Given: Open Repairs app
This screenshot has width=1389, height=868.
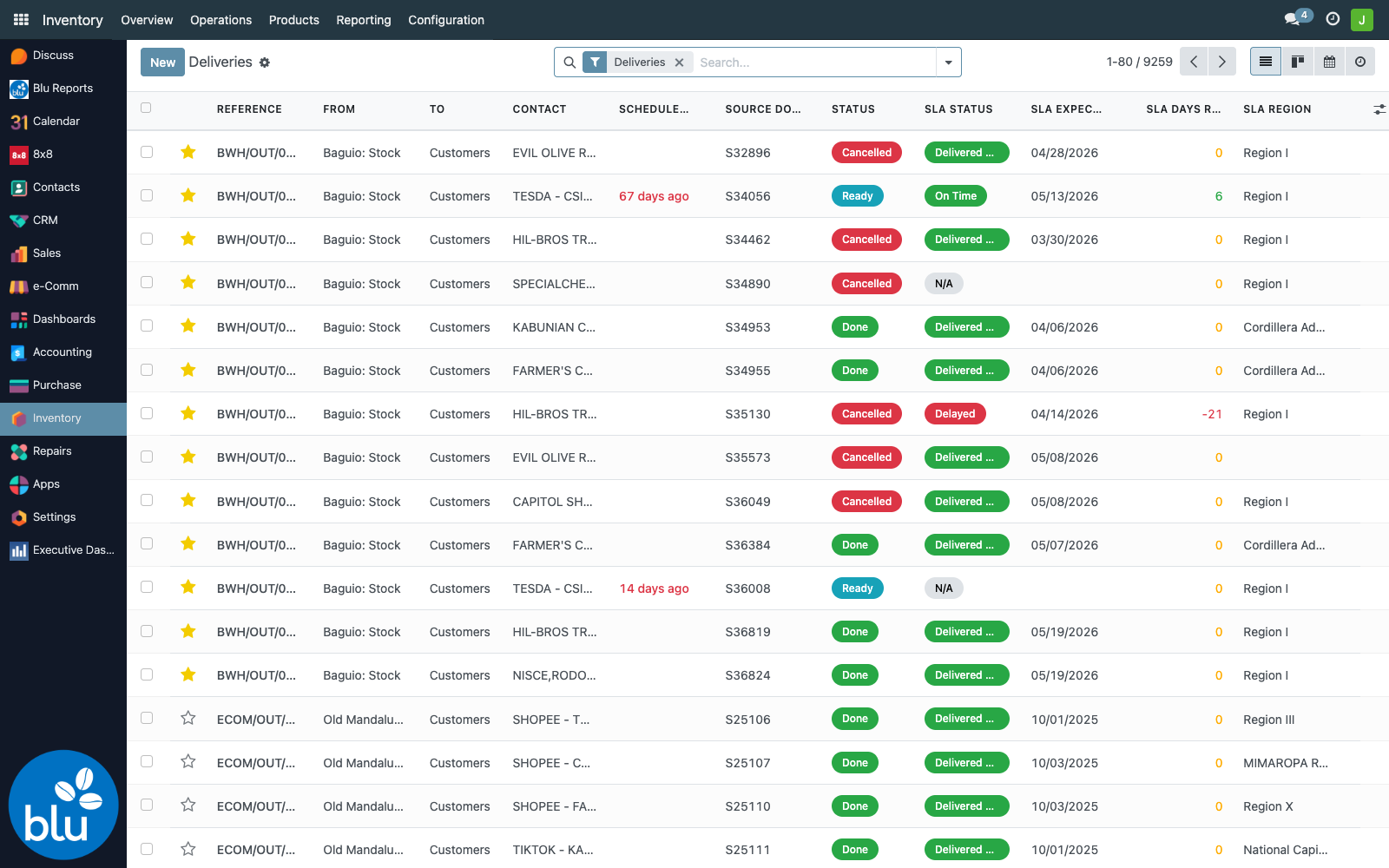Looking at the screenshot, I should pyautogui.click(x=63, y=450).
